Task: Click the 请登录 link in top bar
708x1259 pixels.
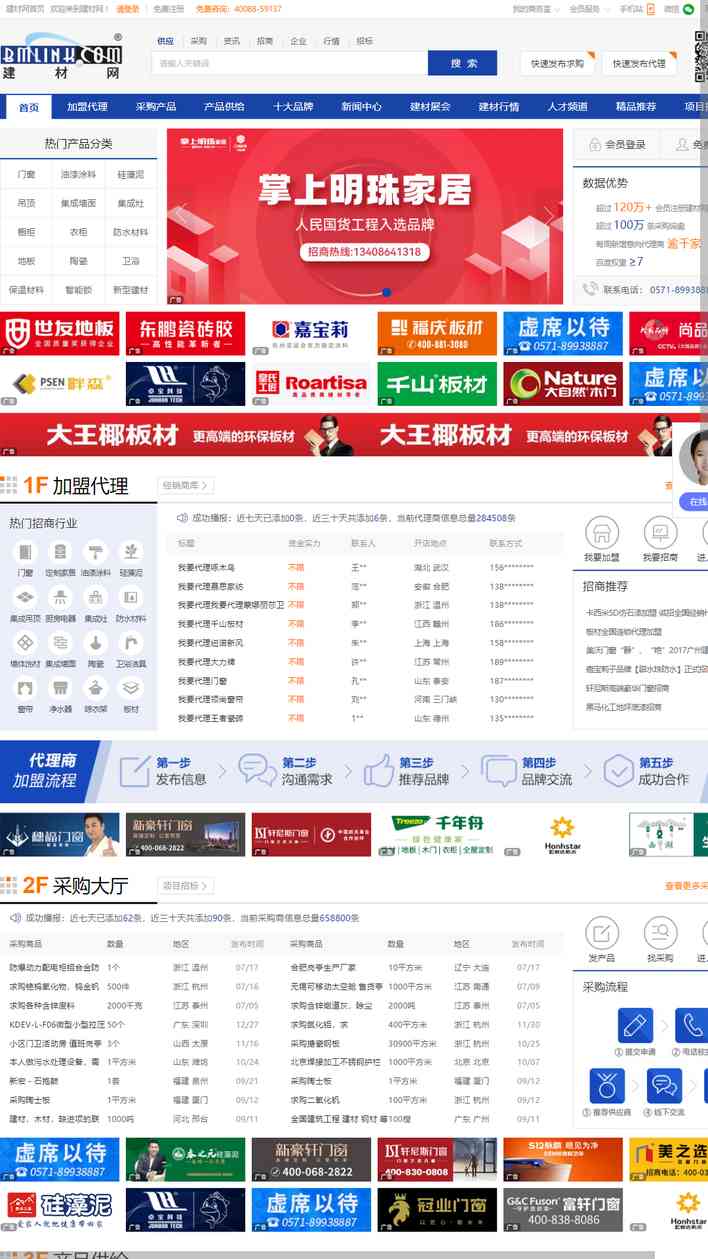Action: point(127,9)
